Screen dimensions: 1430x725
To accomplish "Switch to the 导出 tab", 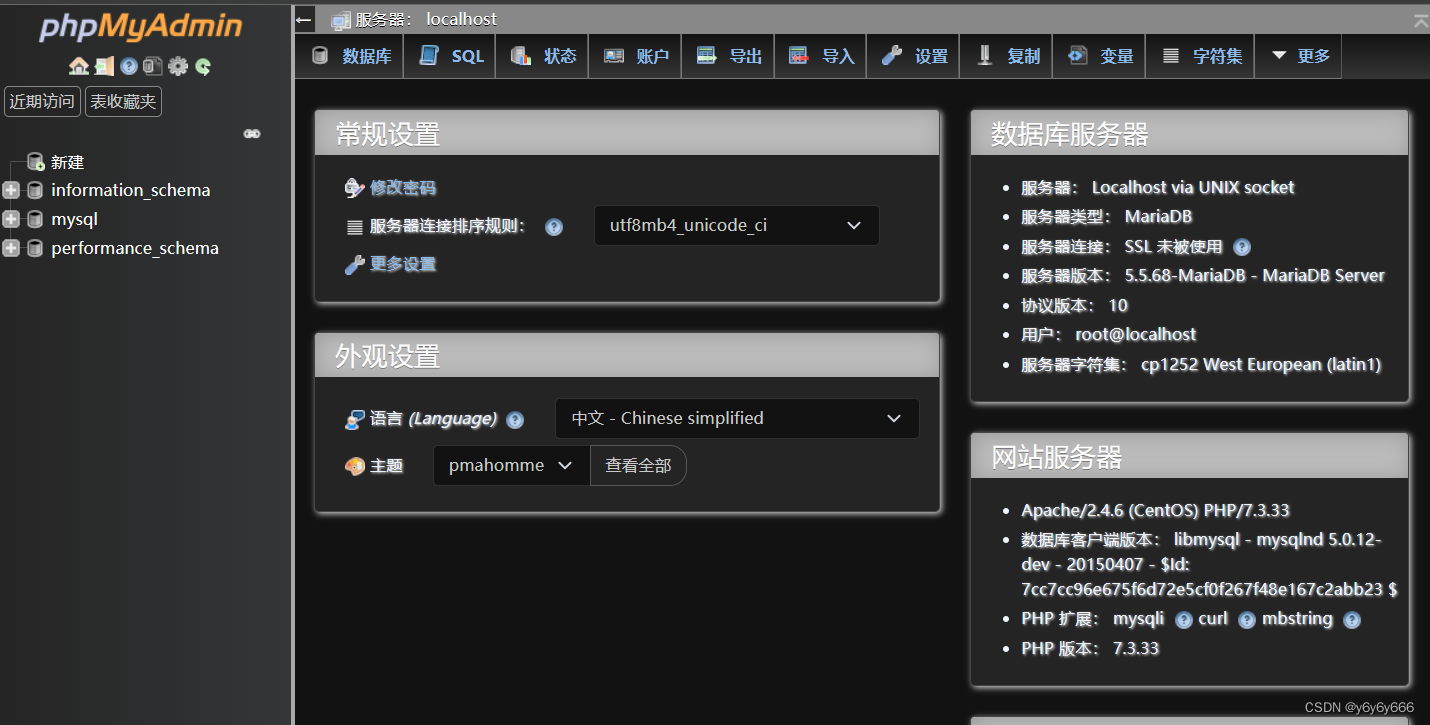I will (729, 56).
